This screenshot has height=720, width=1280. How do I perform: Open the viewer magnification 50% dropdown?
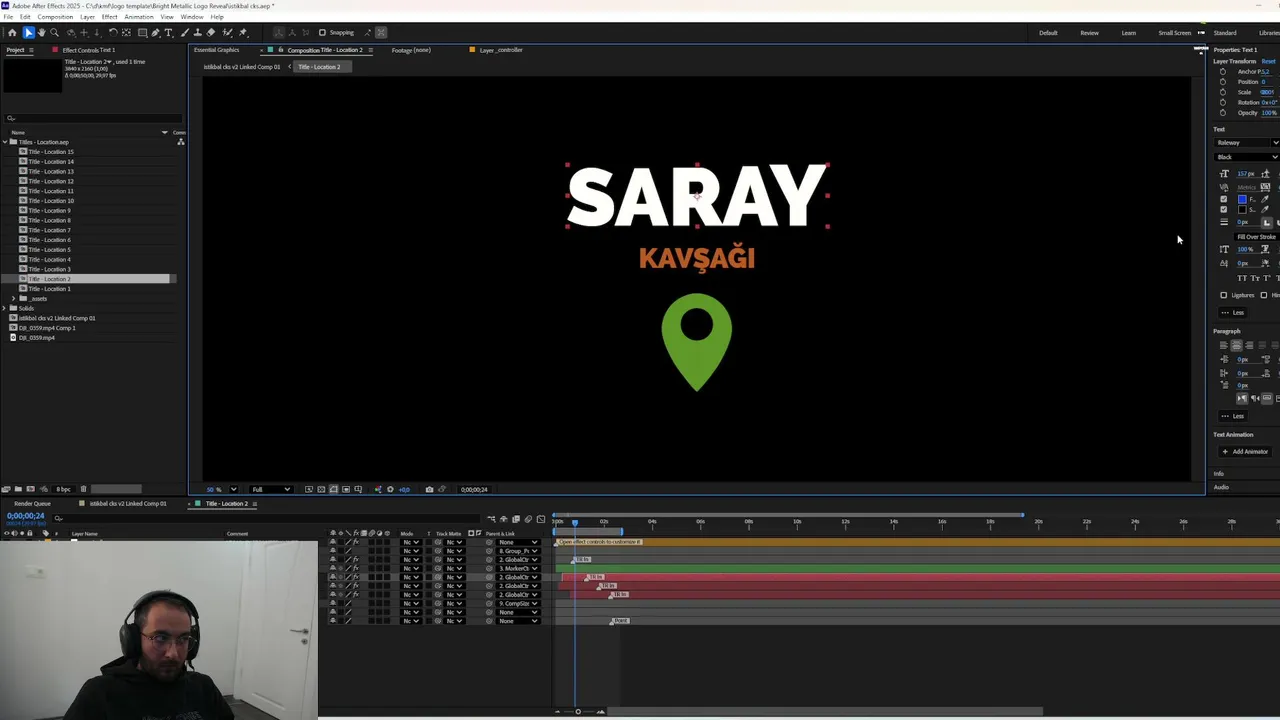pyautogui.click(x=234, y=489)
